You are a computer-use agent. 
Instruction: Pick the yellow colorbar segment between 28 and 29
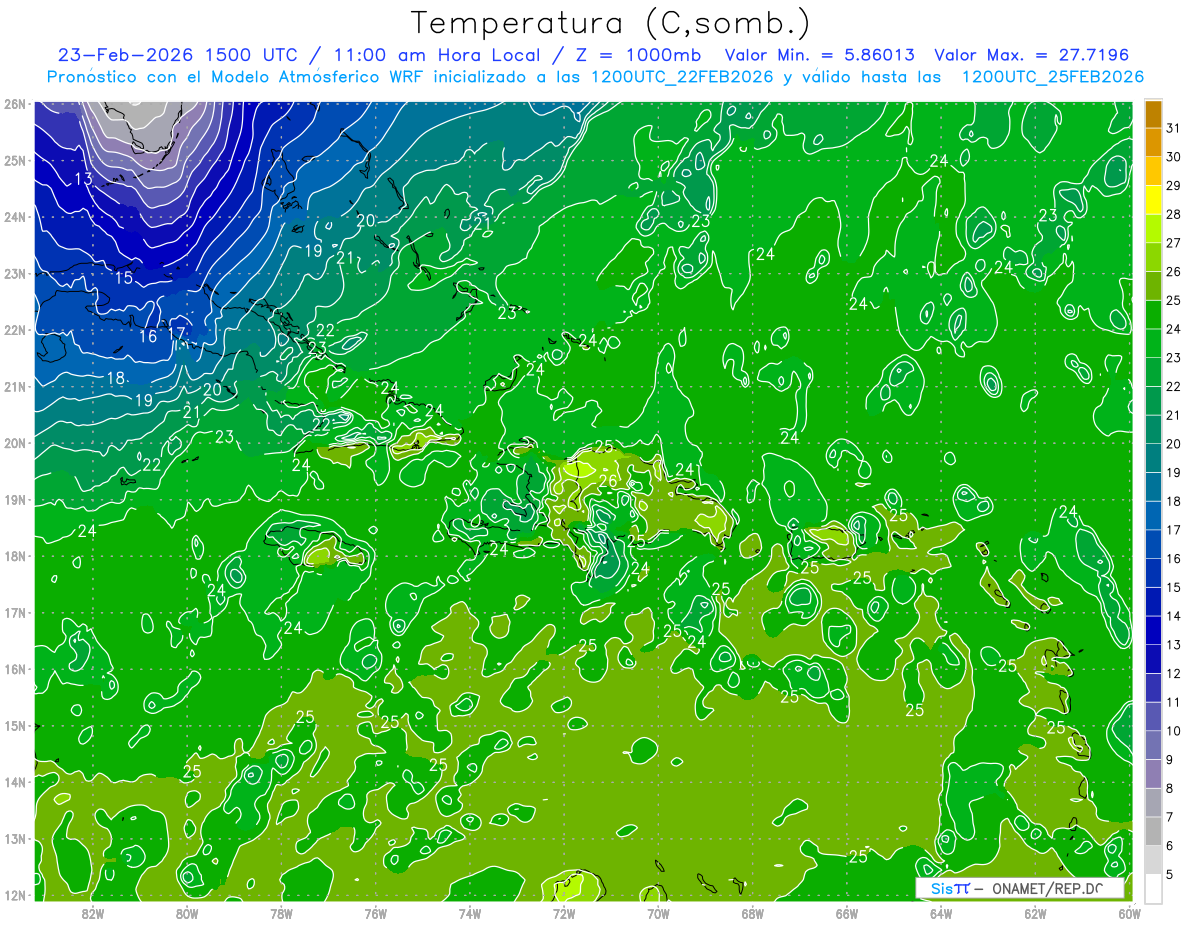(x=1153, y=200)
